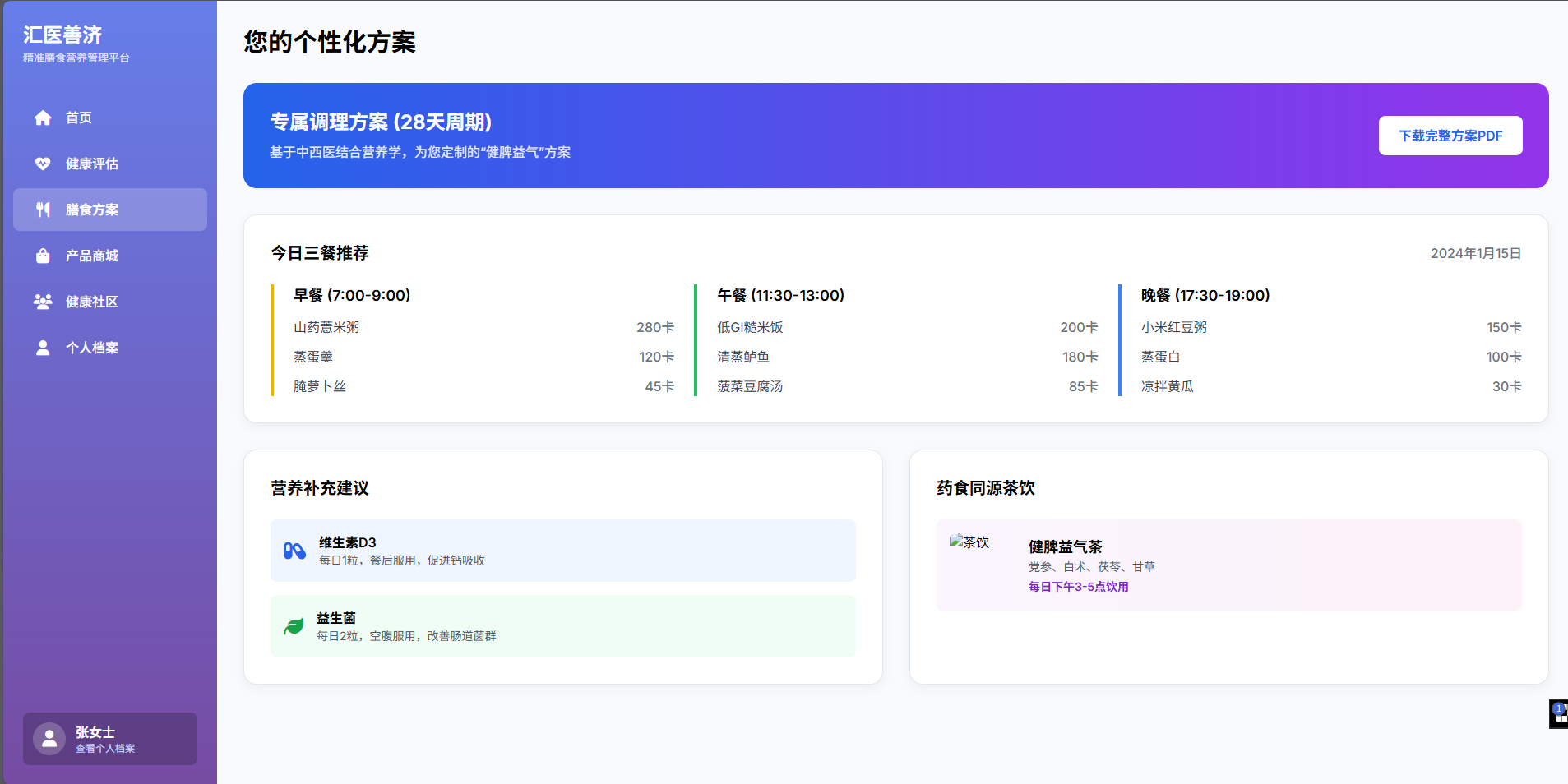The height and width of the screenshot is (784, 1568).
Task: Click the 山药薏米粥 breakfast item
Action: point(326,327)
